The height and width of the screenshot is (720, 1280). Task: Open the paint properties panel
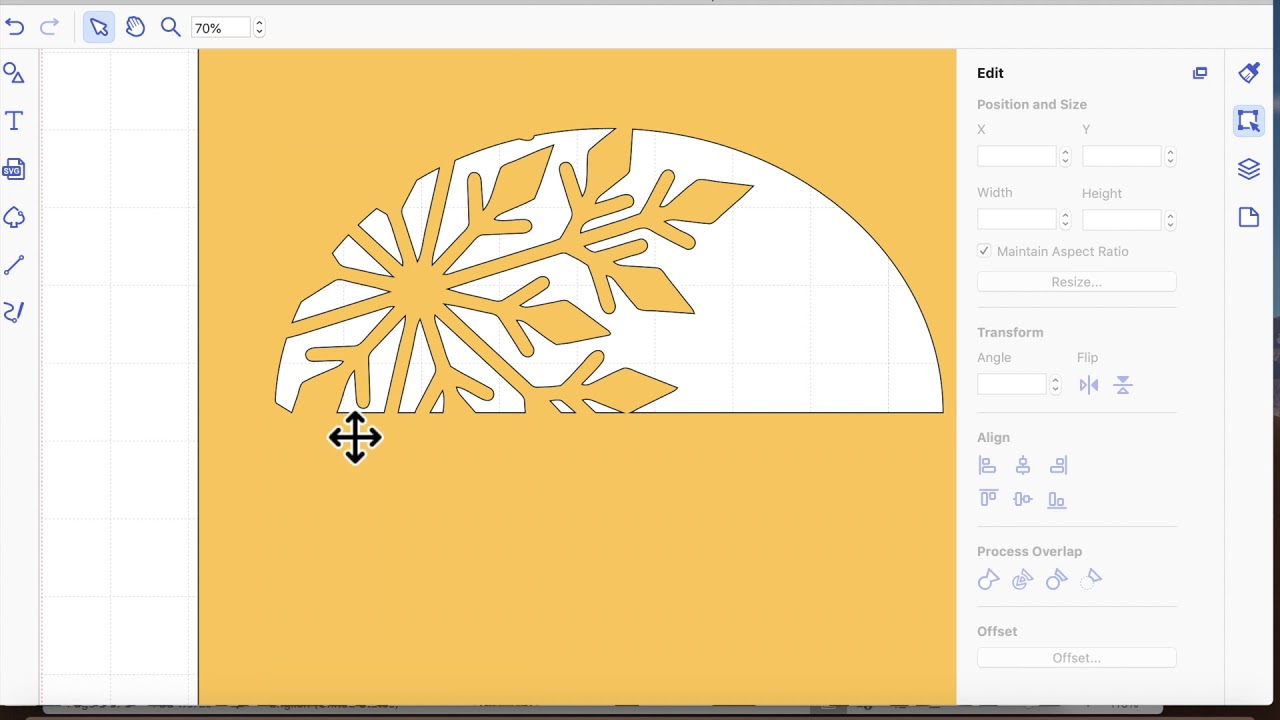point(1249,72)
